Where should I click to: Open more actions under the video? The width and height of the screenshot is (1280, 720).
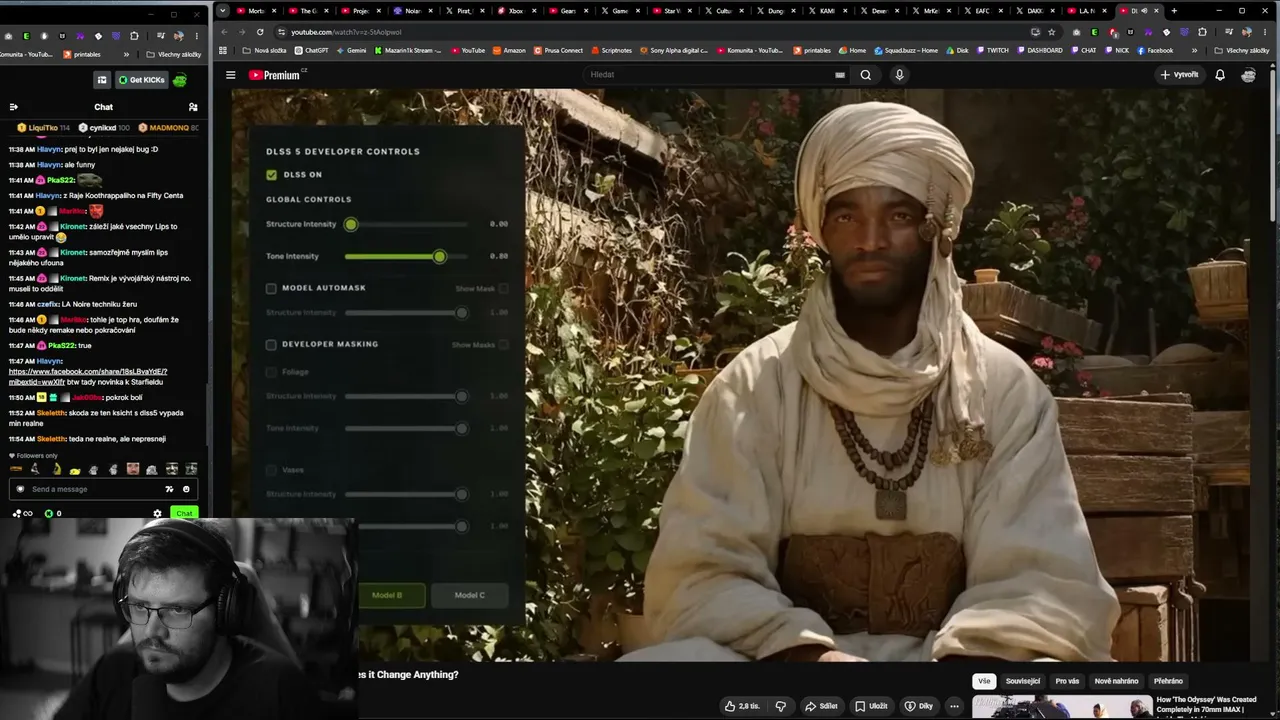pos(954,706)
